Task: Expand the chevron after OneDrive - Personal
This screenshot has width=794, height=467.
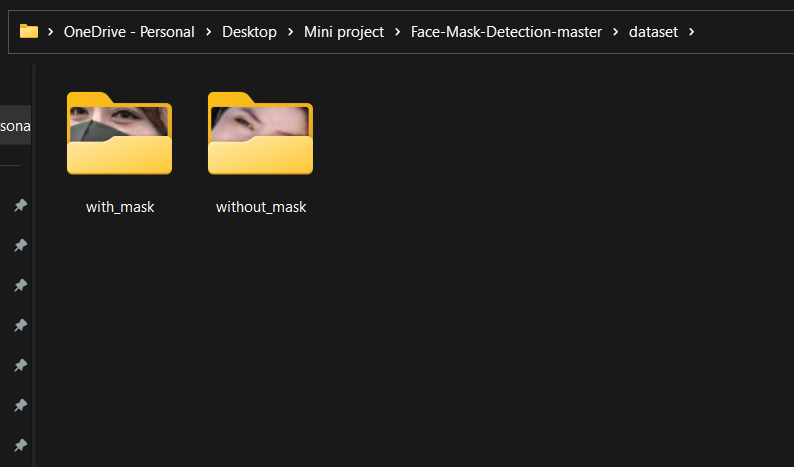Action: 208,32
